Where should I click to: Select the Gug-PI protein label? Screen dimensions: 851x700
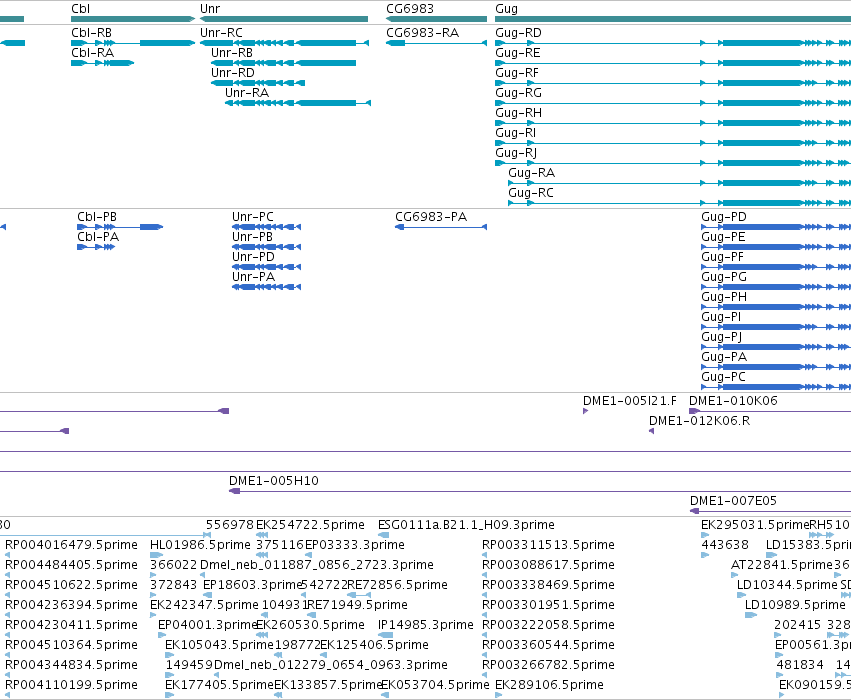coord(721,318)
